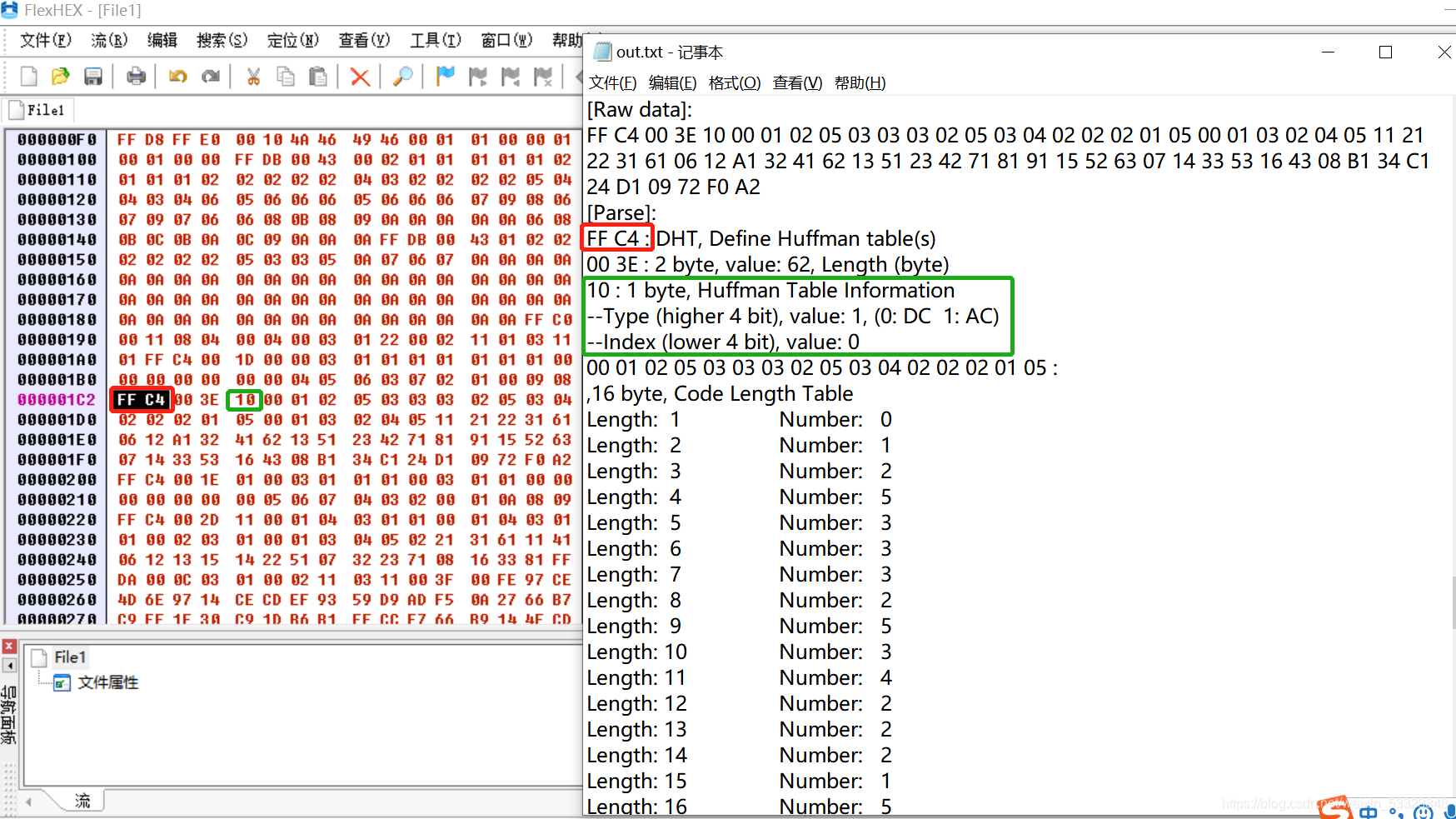Click the highlighted FF C4 bytes in hex view
1456x819 pixels.
142,400
